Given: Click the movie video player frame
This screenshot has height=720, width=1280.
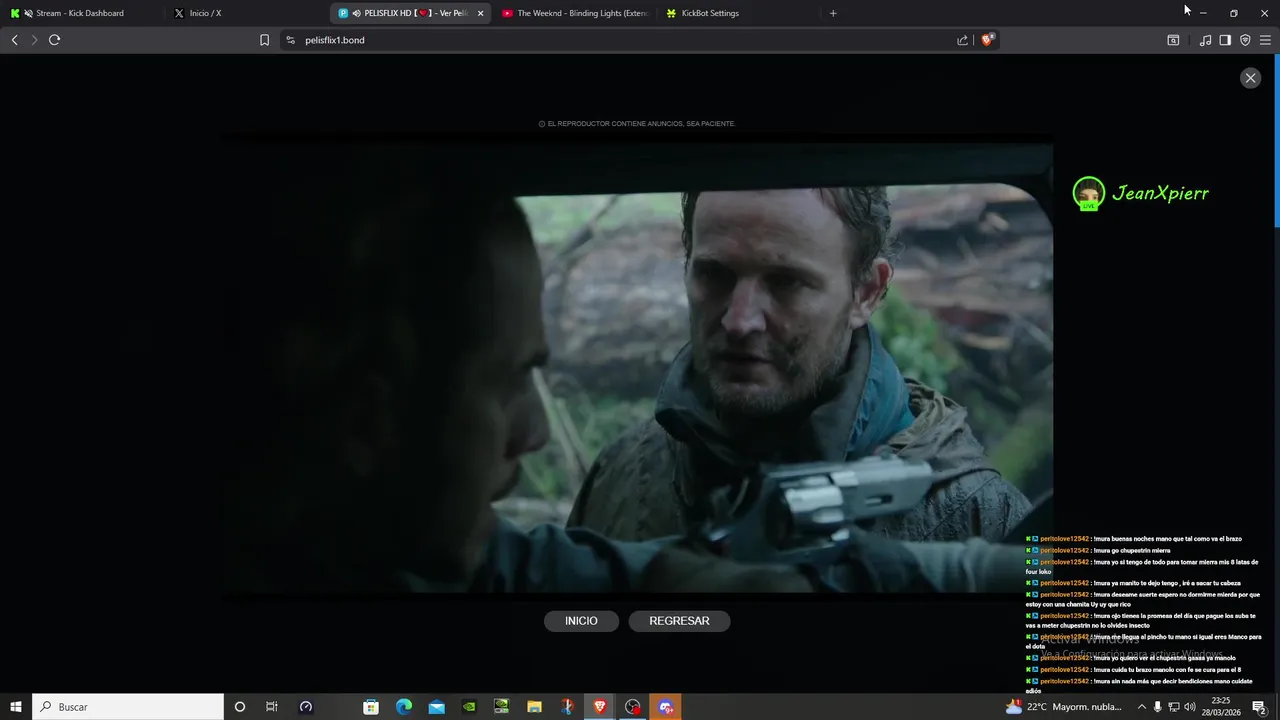Looking at the screenshot, I should [637, 368].
